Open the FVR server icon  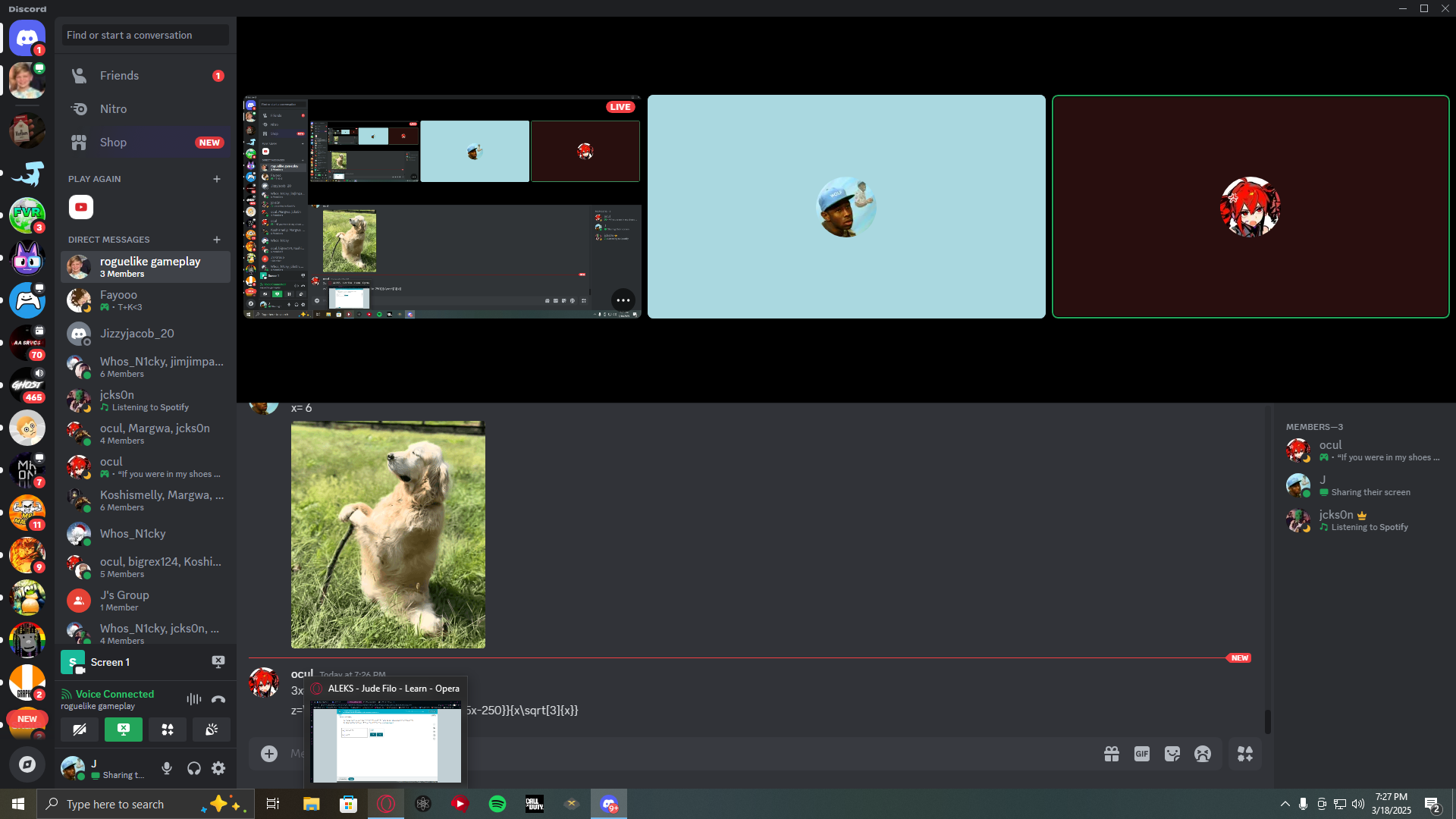click(x=27, y=215)
